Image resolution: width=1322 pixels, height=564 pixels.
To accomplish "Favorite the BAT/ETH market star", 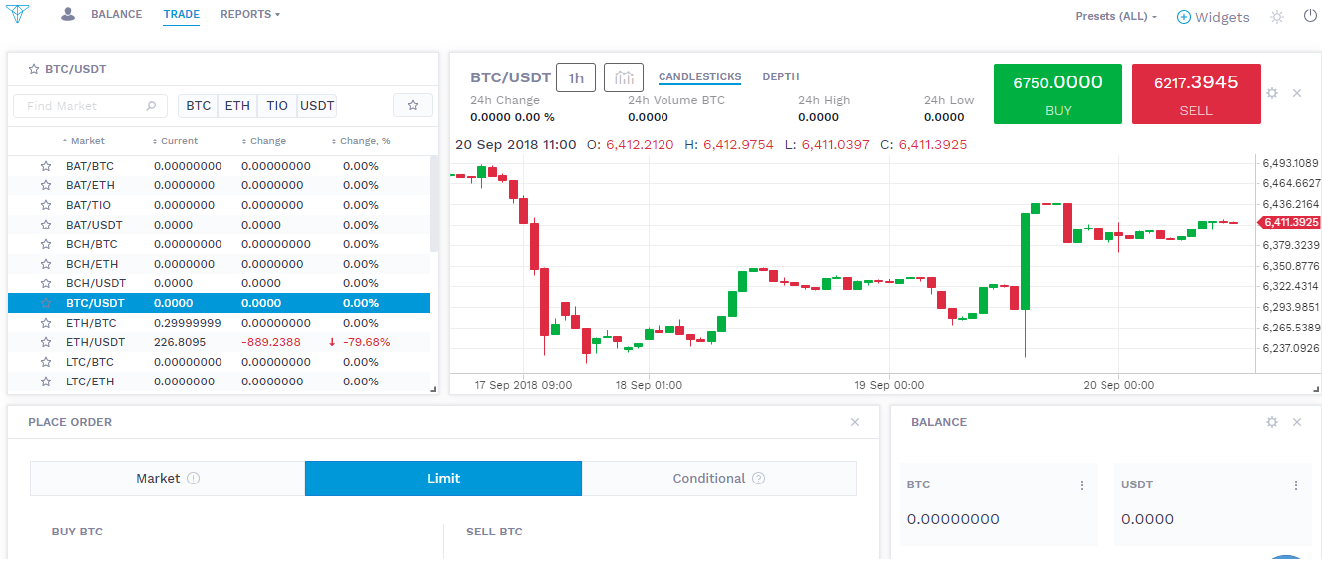I will [46, 186].
